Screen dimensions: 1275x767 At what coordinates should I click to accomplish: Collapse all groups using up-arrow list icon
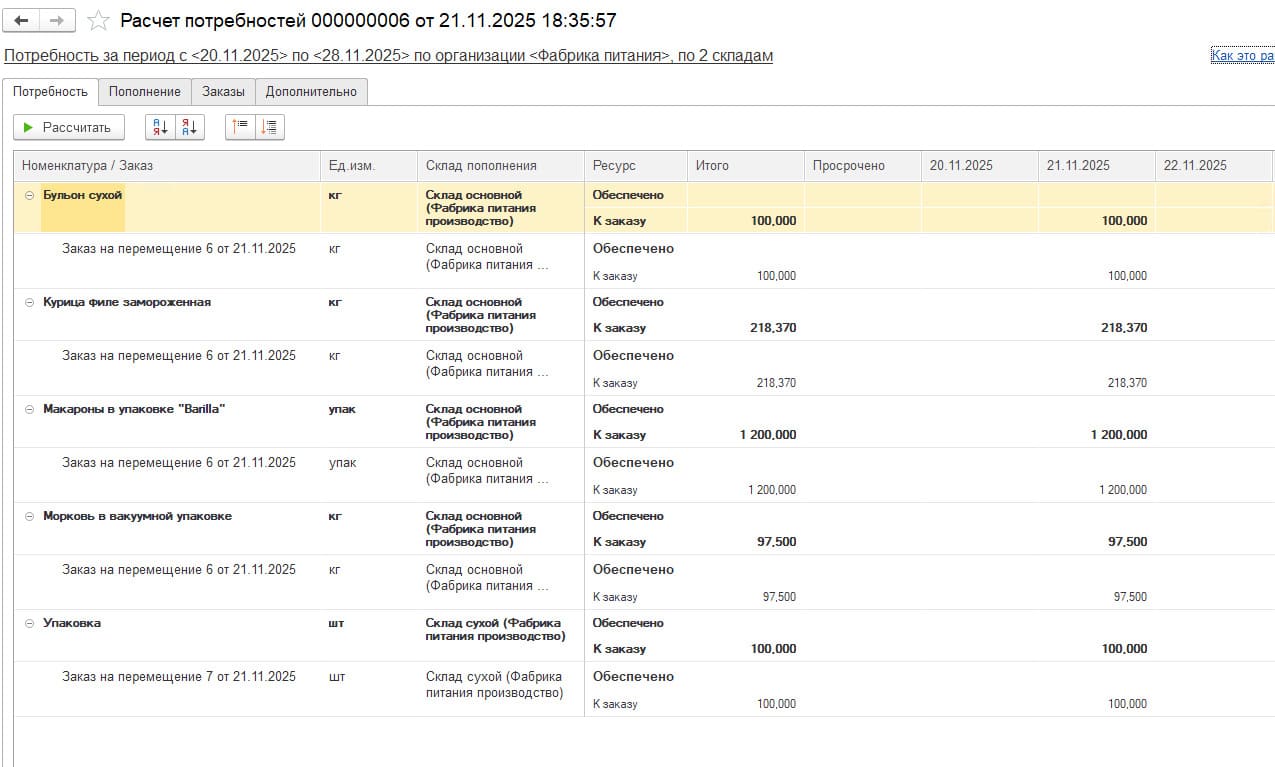240,127
